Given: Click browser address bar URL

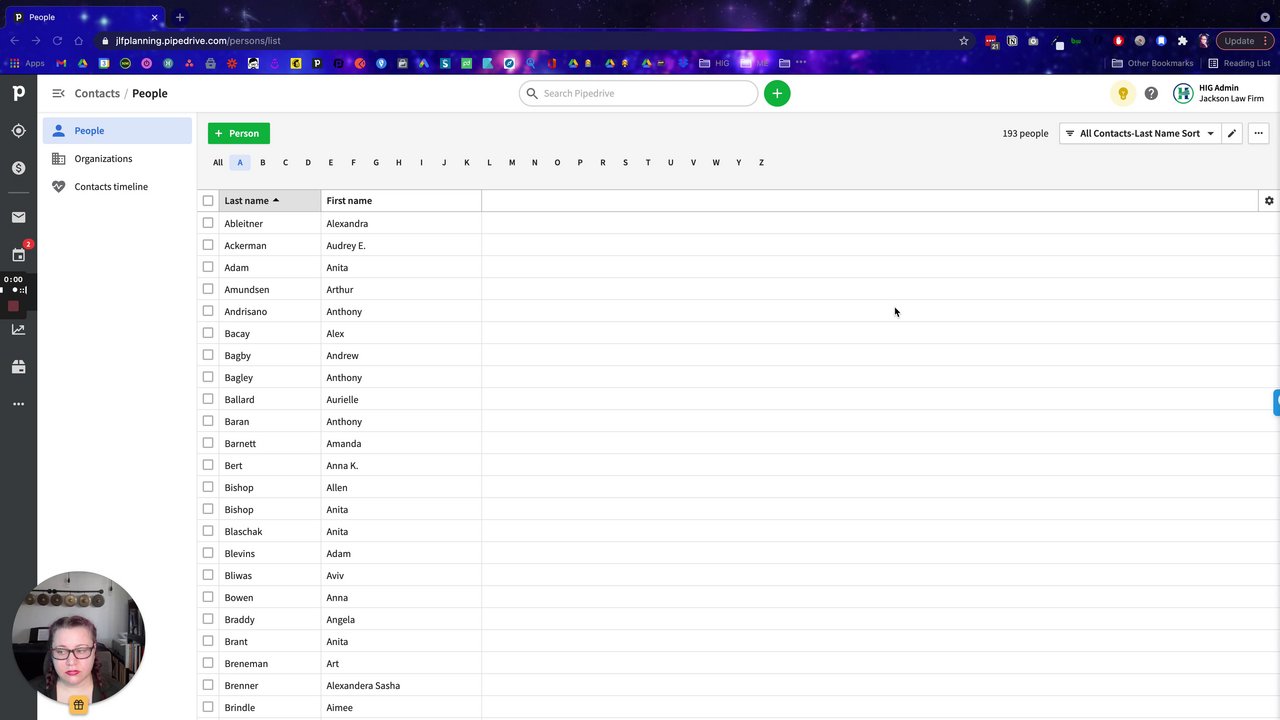Looking at the screenshot, I should (x=198, y=41).
